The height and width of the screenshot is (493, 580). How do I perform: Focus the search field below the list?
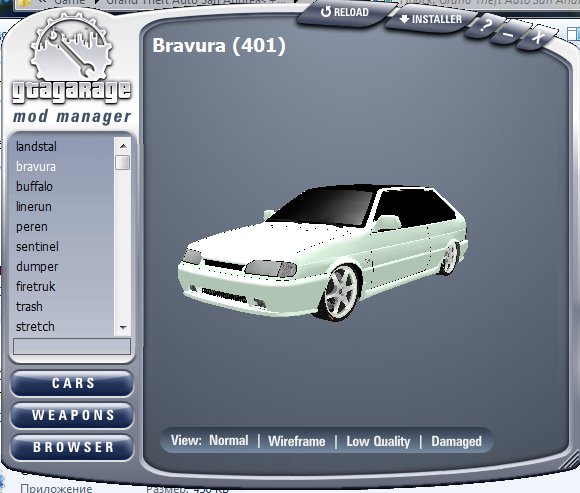72,347
